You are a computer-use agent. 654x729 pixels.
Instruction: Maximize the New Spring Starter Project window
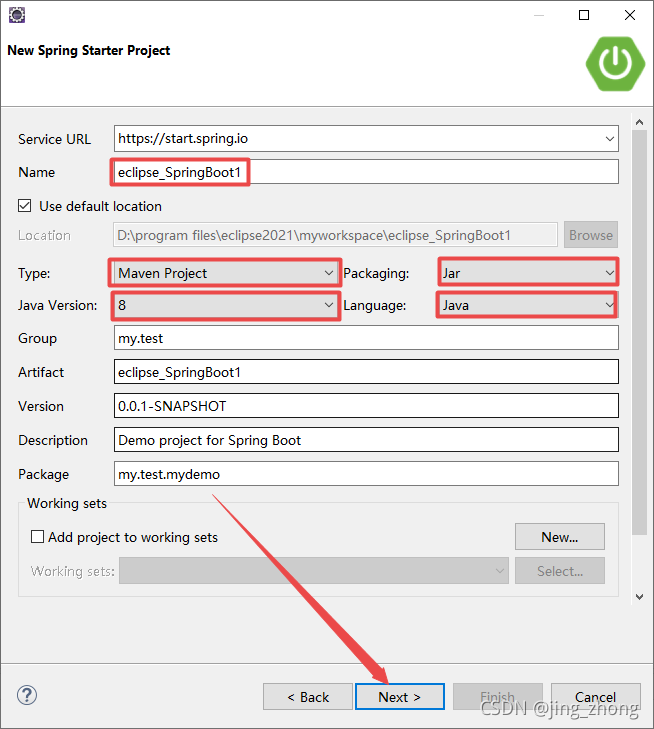pyautogui.click(x=584, y=15)
